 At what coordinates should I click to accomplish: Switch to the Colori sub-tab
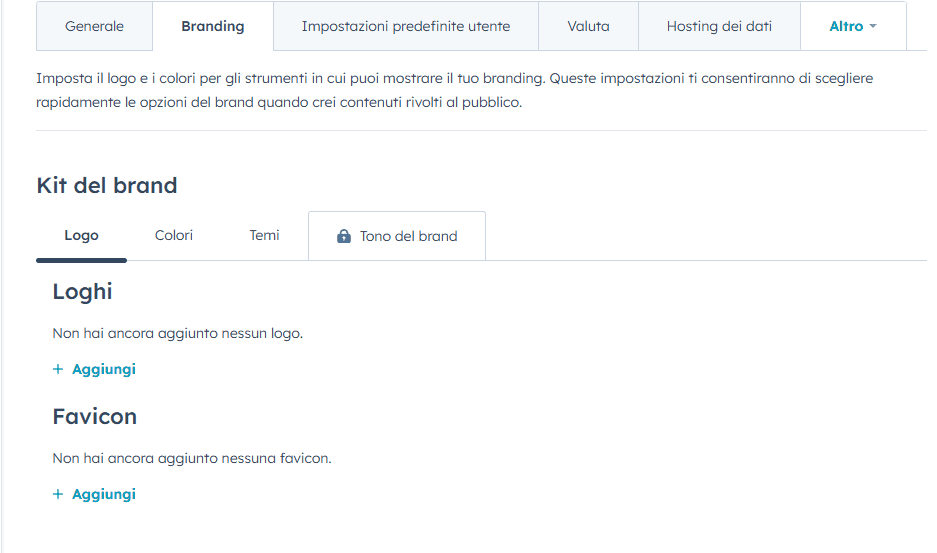click(174, 236)
